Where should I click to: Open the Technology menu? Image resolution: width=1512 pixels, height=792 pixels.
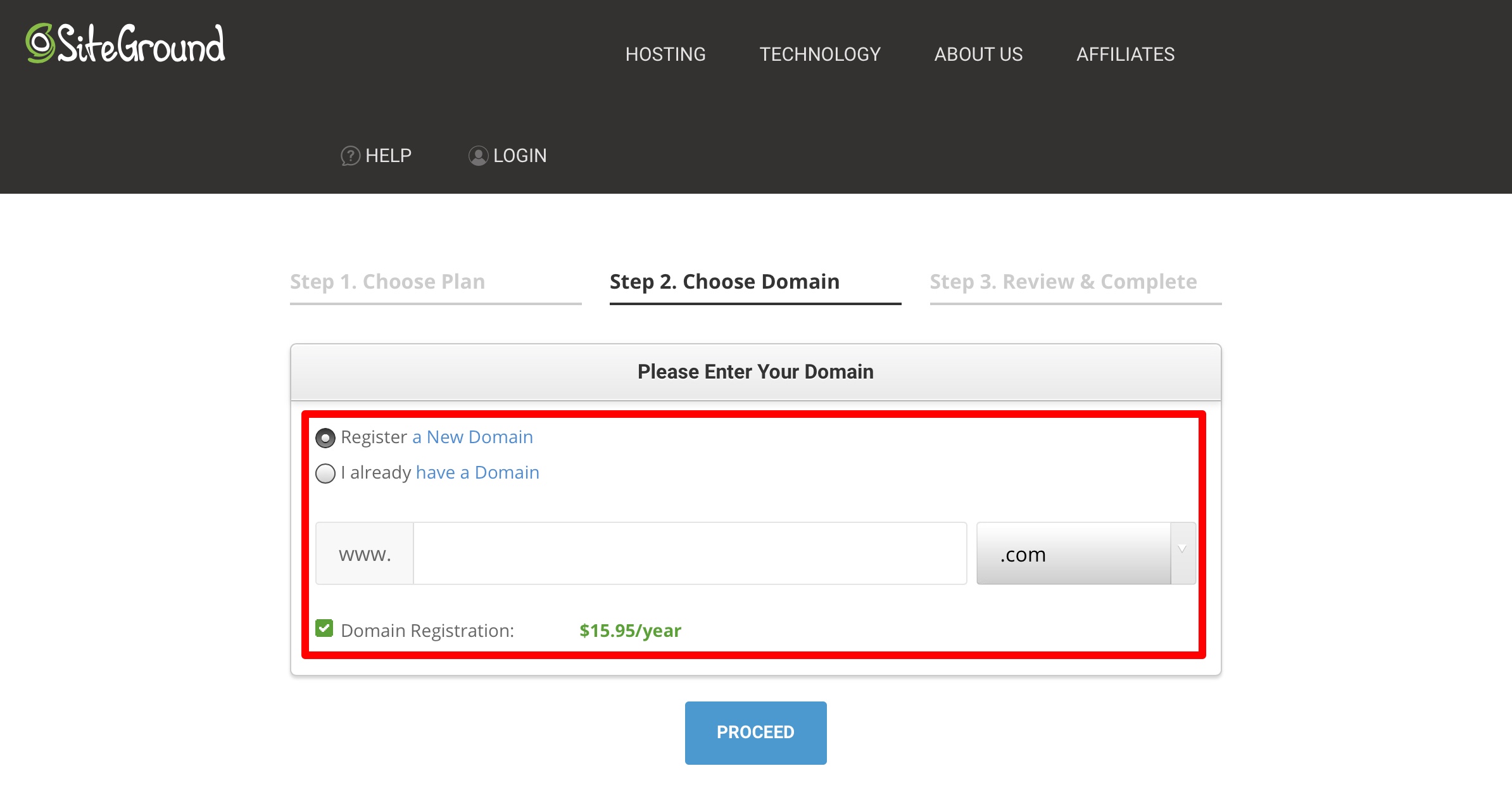coord(819,54)
